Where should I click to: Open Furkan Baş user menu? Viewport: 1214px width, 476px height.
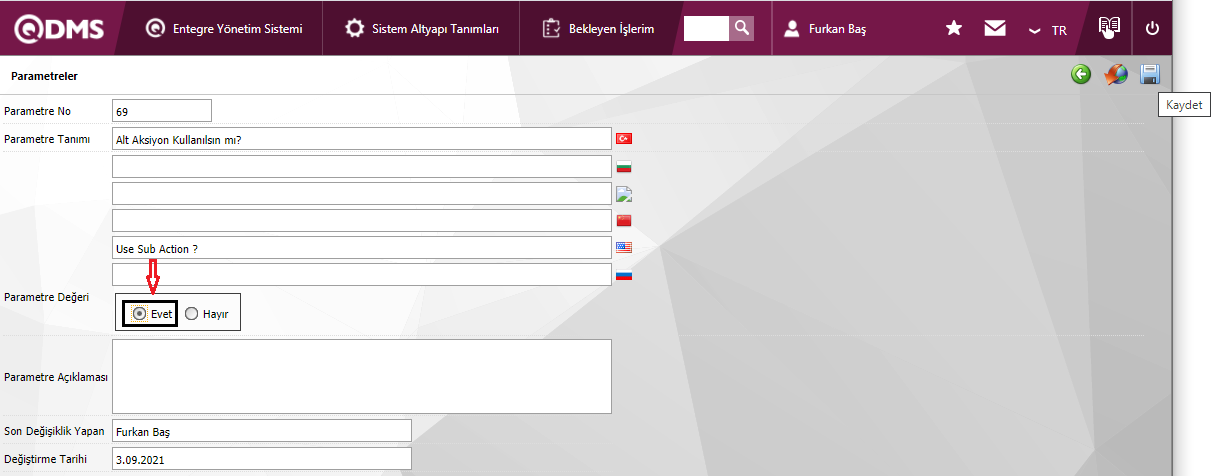[x=826, y=29]
